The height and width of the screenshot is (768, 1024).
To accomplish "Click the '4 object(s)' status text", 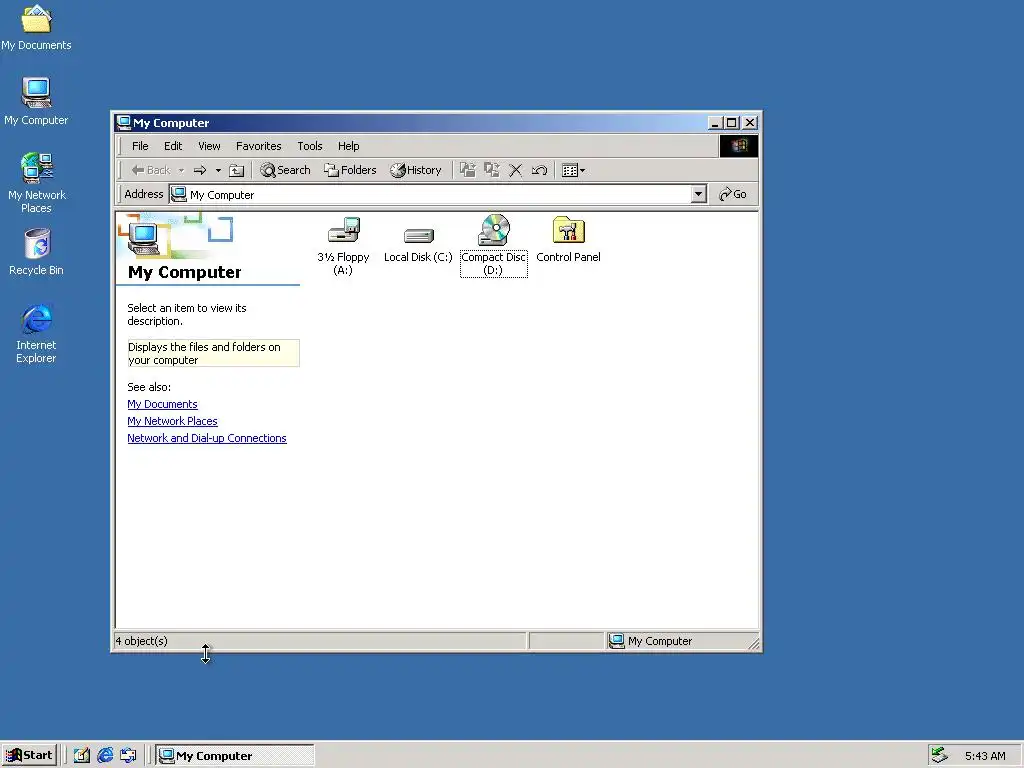I will [142, 641].
